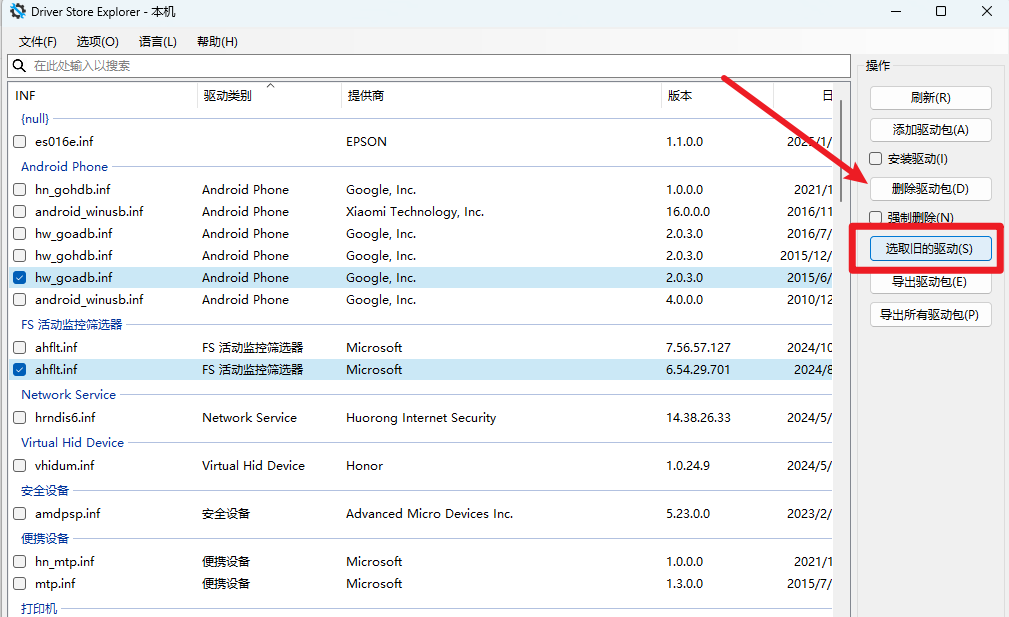
Task: Tick the mtp.inf checkbox
Action: (x=20, y=584)
